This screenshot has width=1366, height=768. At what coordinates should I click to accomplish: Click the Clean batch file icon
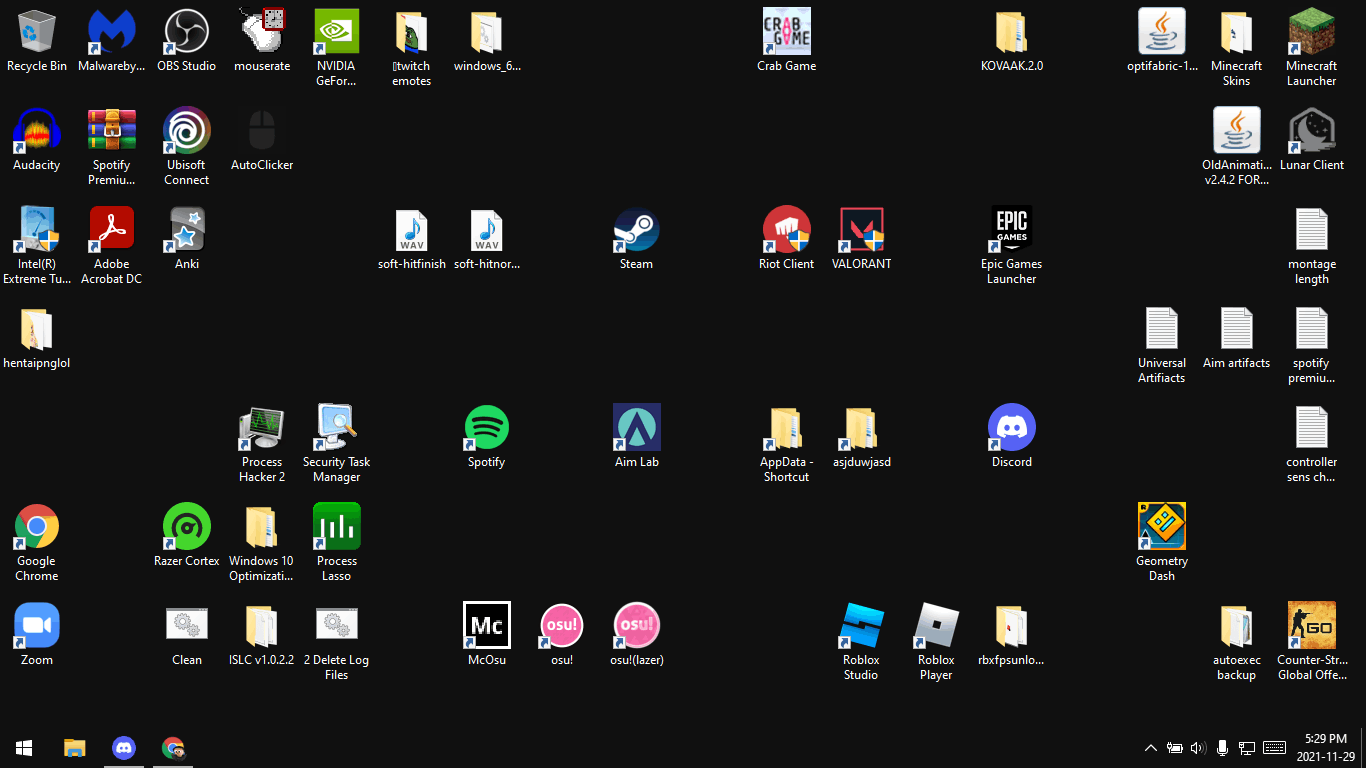[x=187, y=626]
